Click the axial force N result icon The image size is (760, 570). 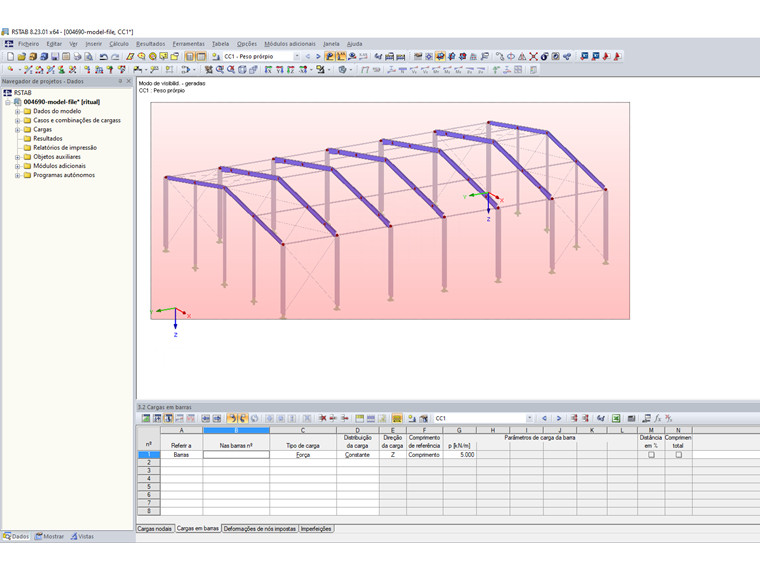pos(402,70)
